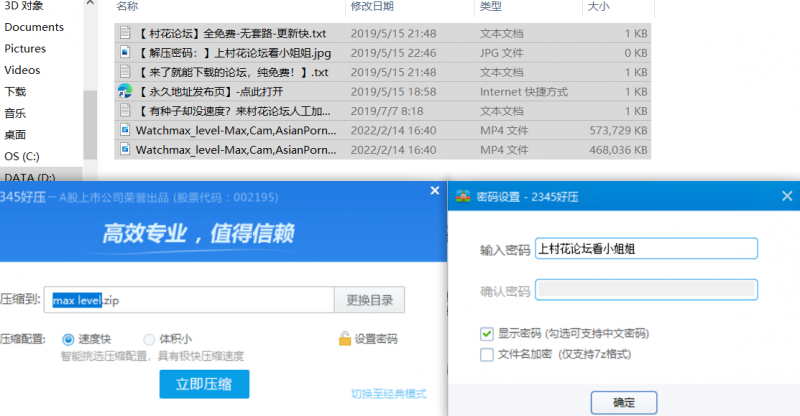Open the 下载 folder in the sidebar

[x=16, y=91]
